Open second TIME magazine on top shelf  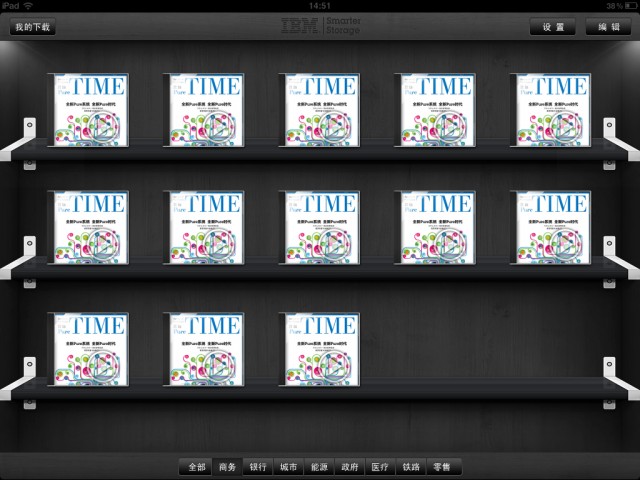click(x=204, y=110)
